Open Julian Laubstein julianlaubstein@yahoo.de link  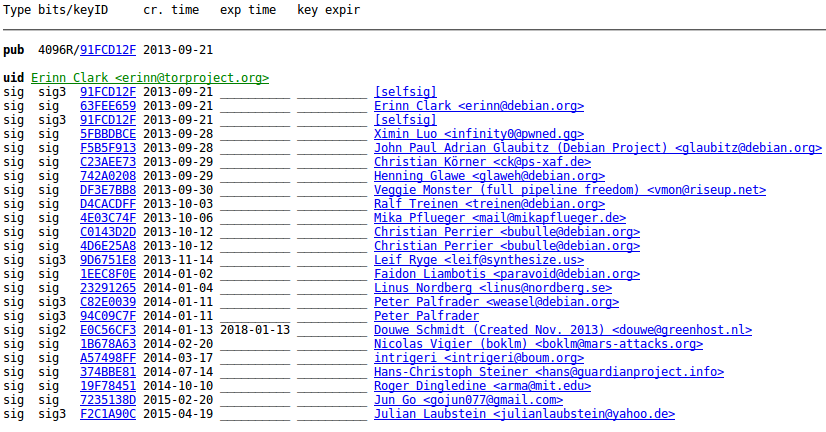[x=524, y=414]
